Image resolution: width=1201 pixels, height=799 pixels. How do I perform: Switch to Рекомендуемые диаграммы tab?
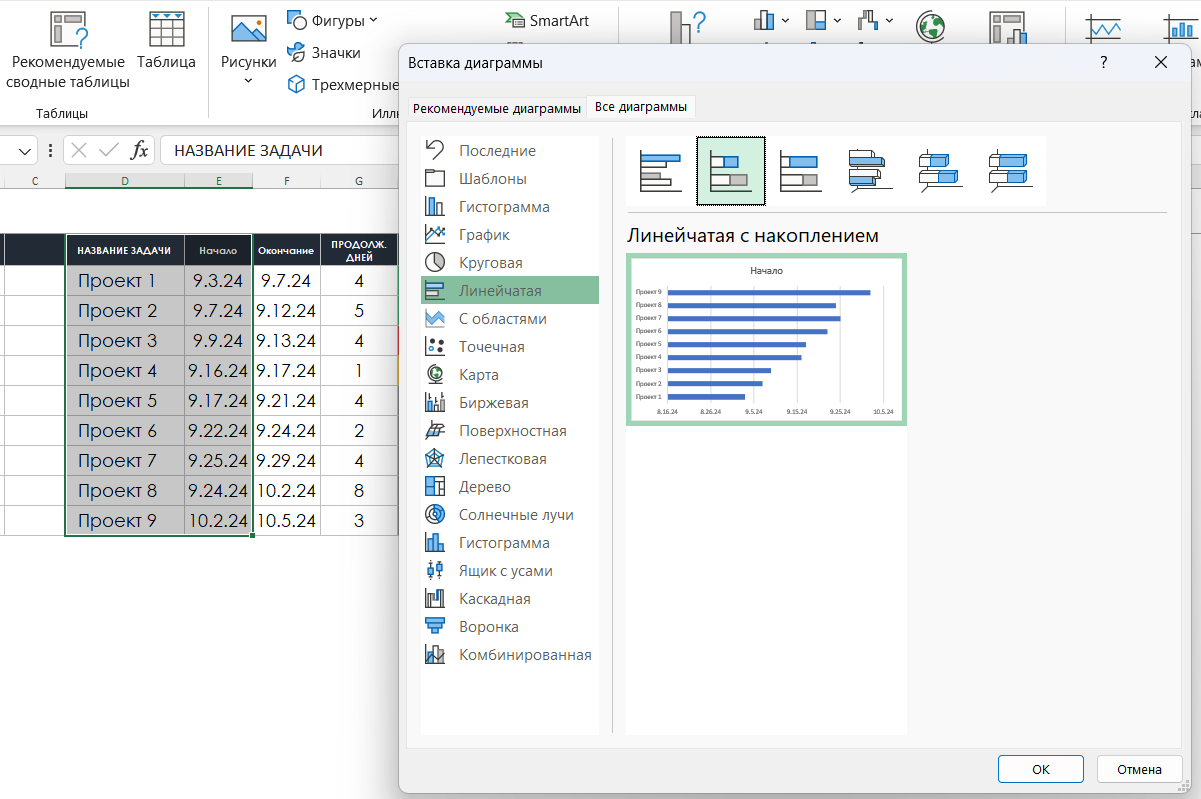pyautogui.click(x=496, y=108)
